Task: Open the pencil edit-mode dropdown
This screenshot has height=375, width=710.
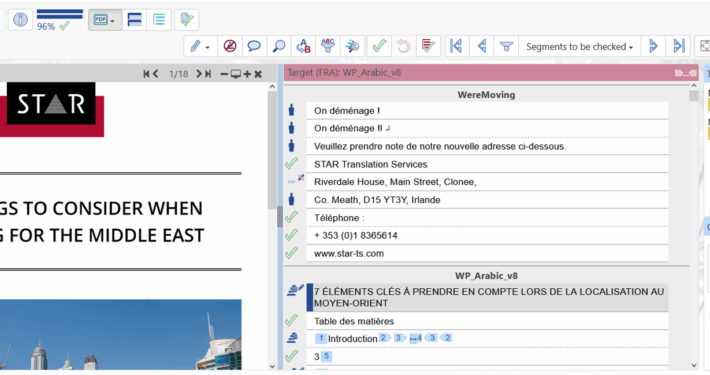Action: point(200,46)
